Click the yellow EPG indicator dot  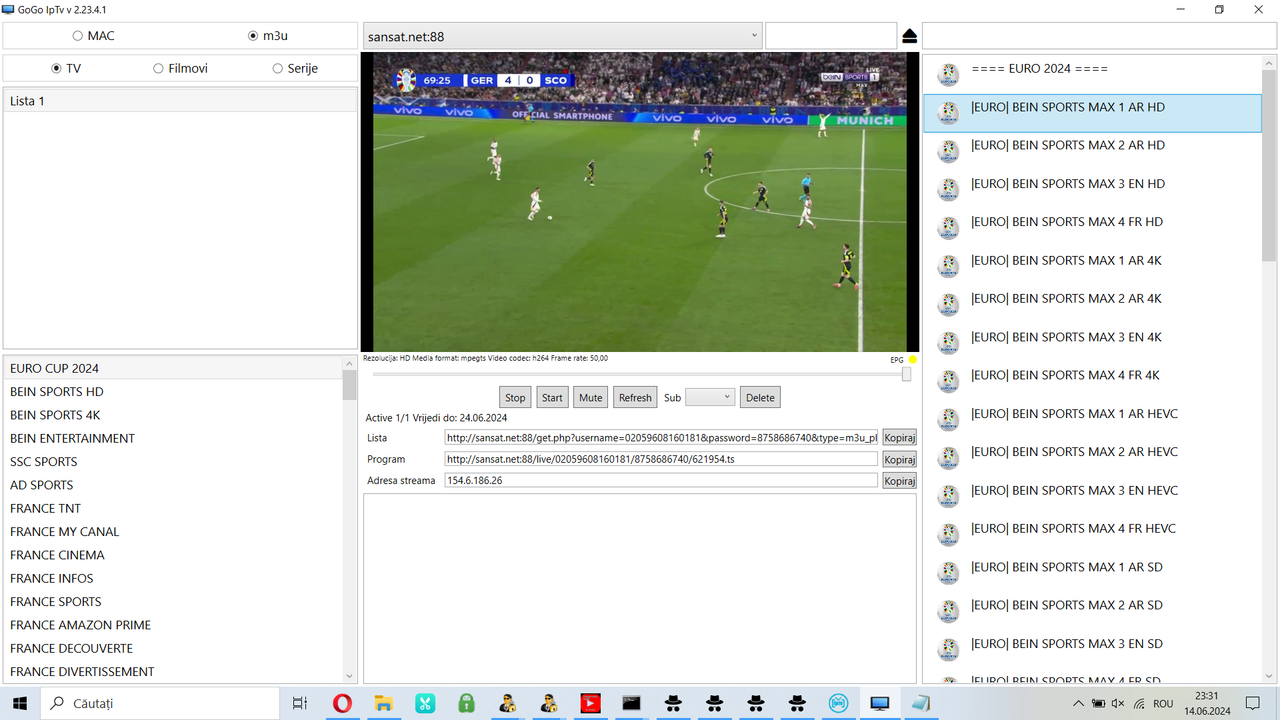(913, 359)
